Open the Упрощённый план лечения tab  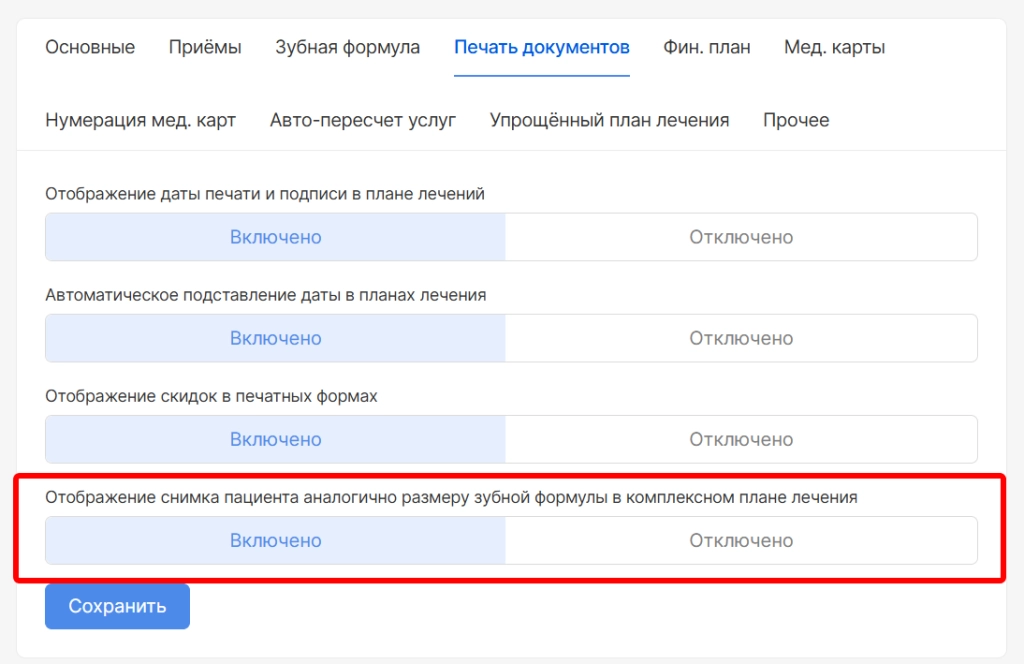(609, 120)
